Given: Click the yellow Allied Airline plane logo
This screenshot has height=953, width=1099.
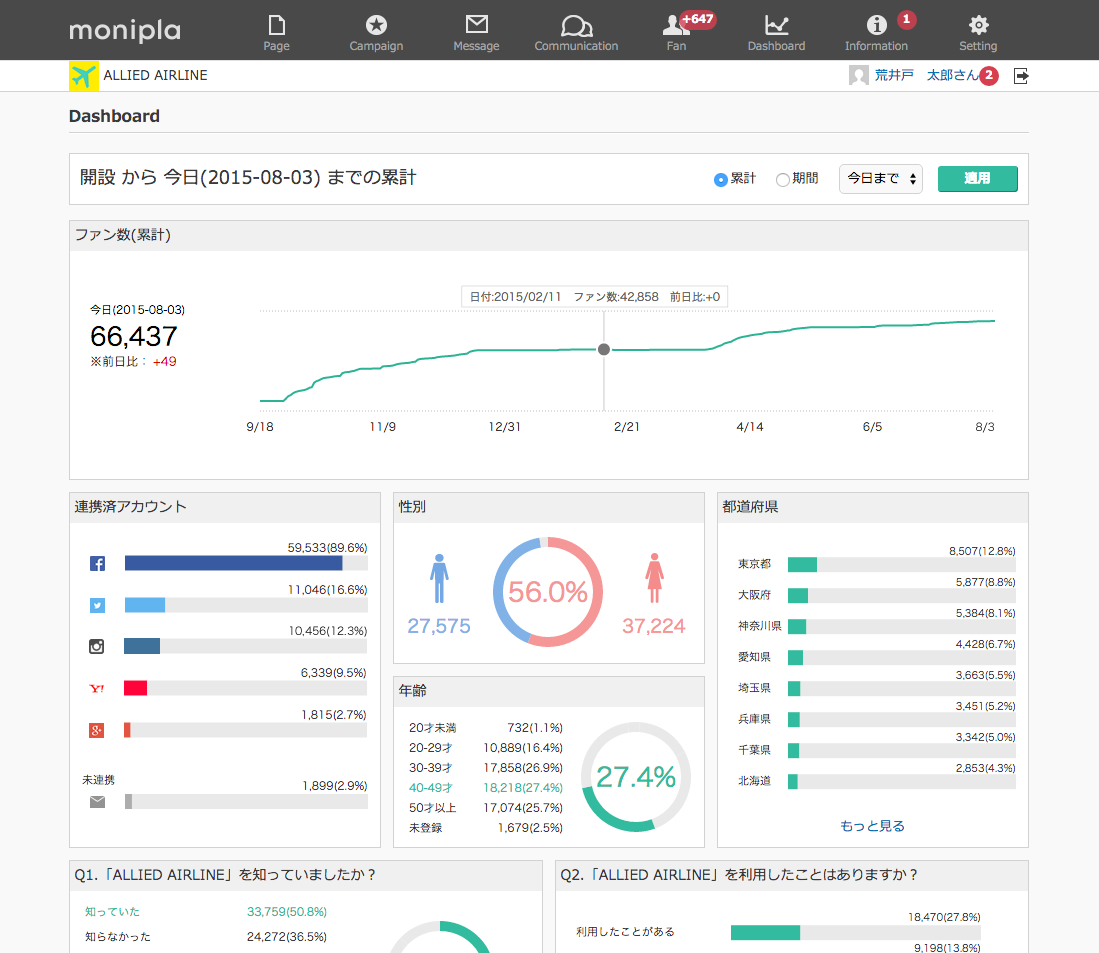Looking at the screenshot, I should tap(84, 76).
